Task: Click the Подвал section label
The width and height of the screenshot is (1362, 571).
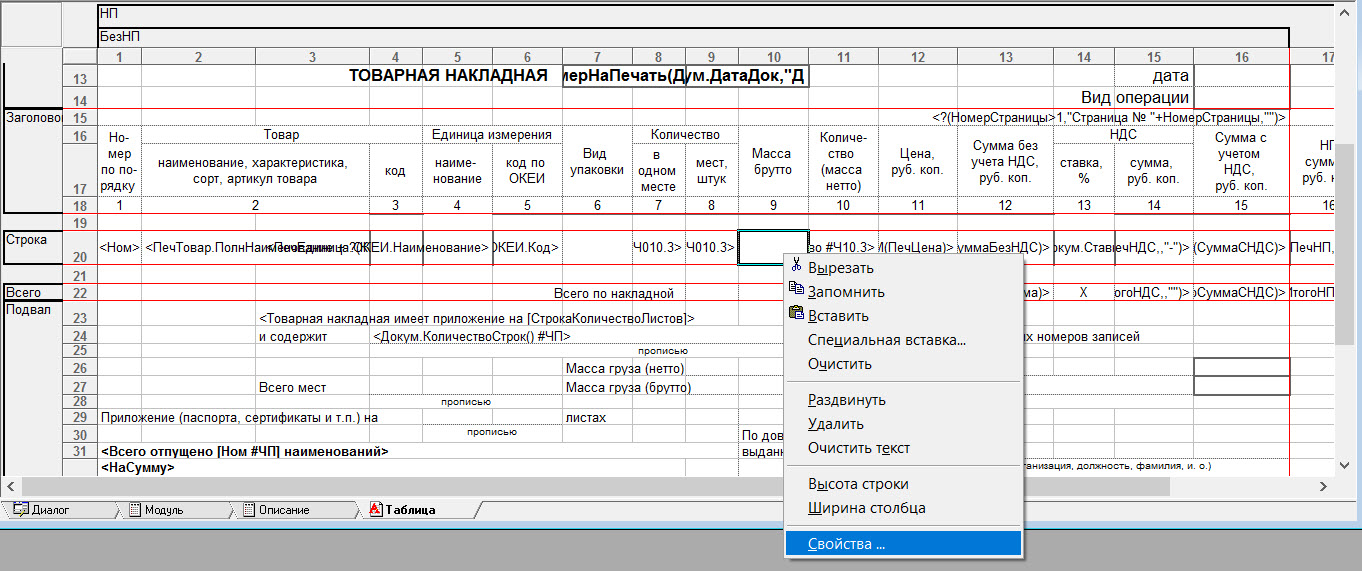Action: pos(26,309)
